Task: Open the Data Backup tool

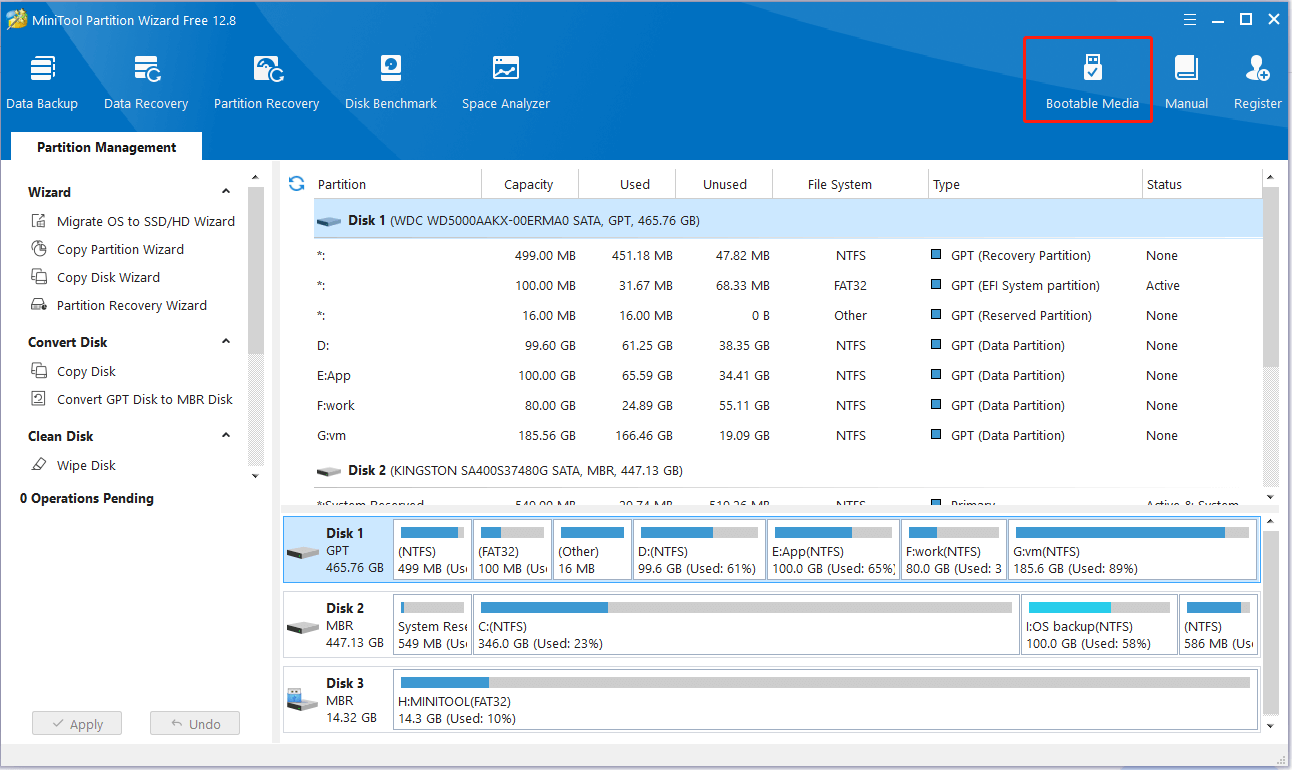Action: tap(42, 83)
